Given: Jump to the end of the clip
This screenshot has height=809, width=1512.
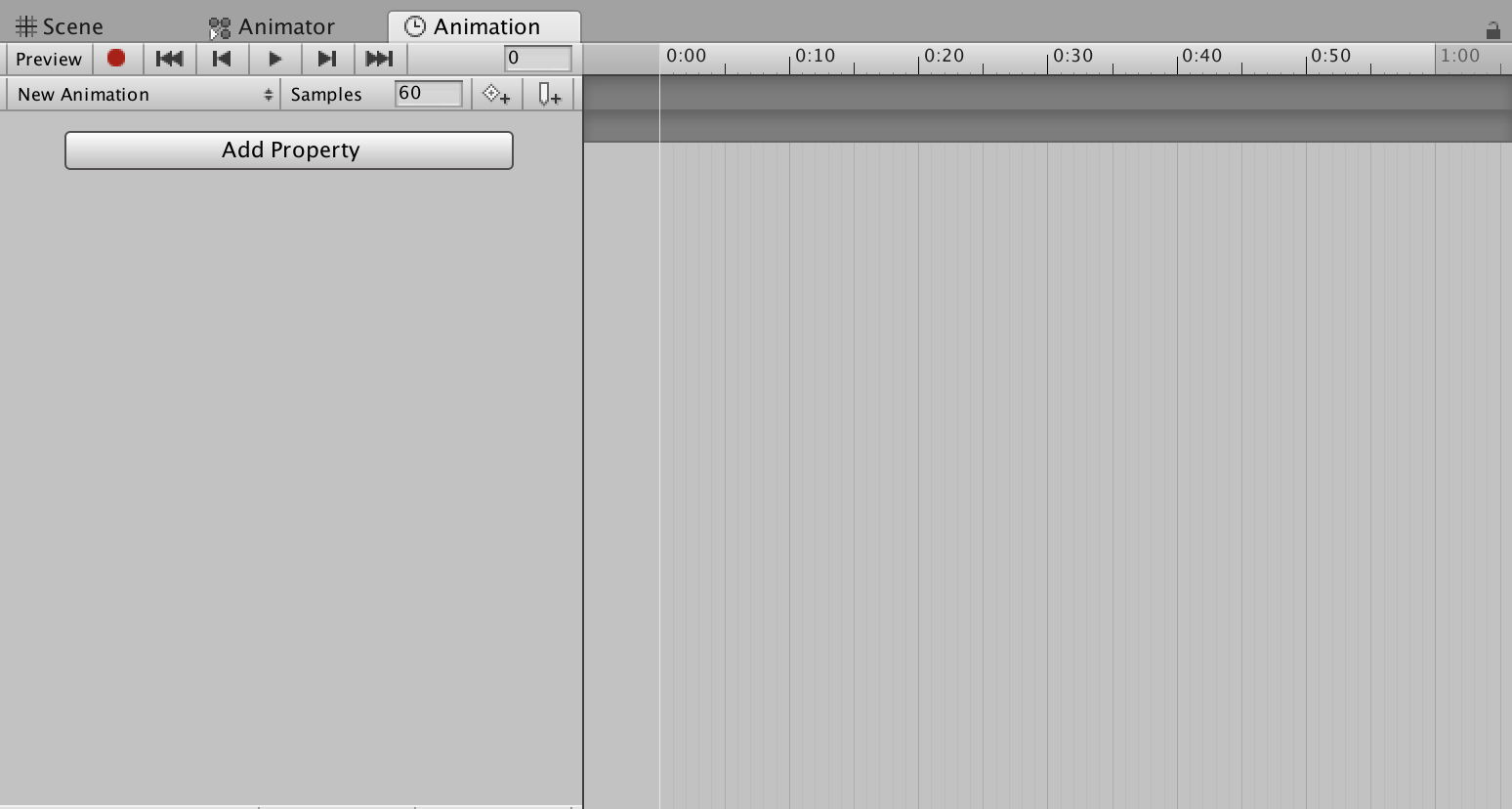Looking at the screenshot, I should point(379,59).
